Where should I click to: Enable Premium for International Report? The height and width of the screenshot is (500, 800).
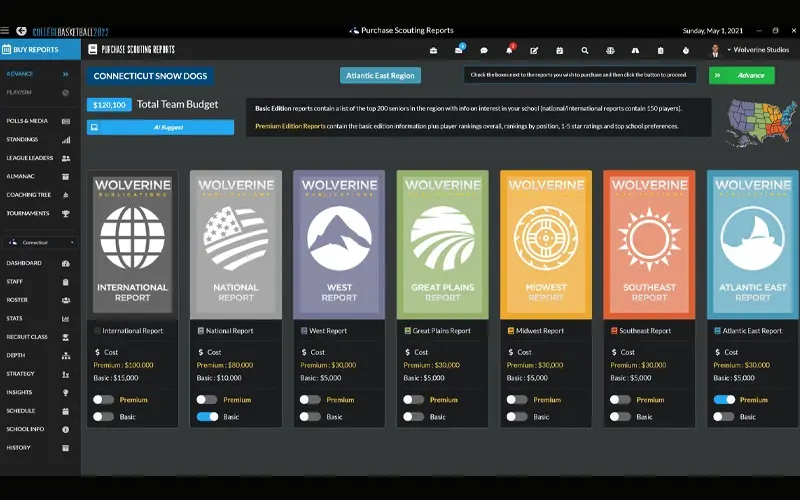[x=103, y=400]
